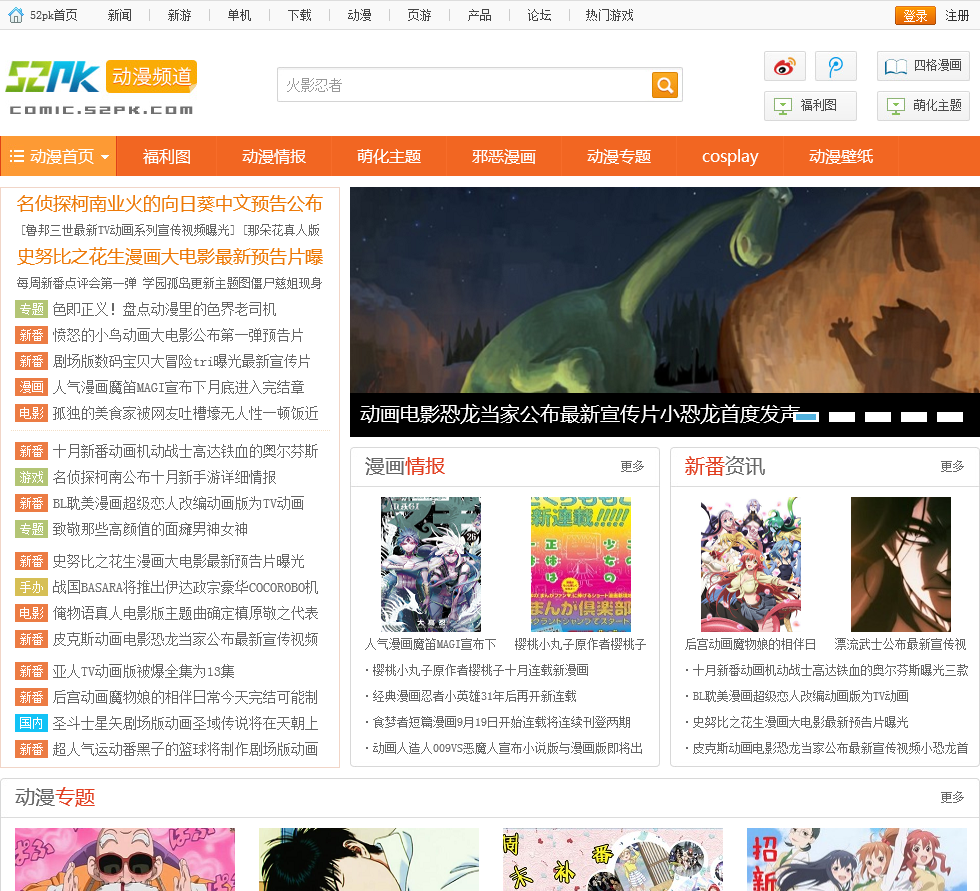980x891 pixels.
Task: Select the last carousel slide indicator
Action: [x=950, y=417]
